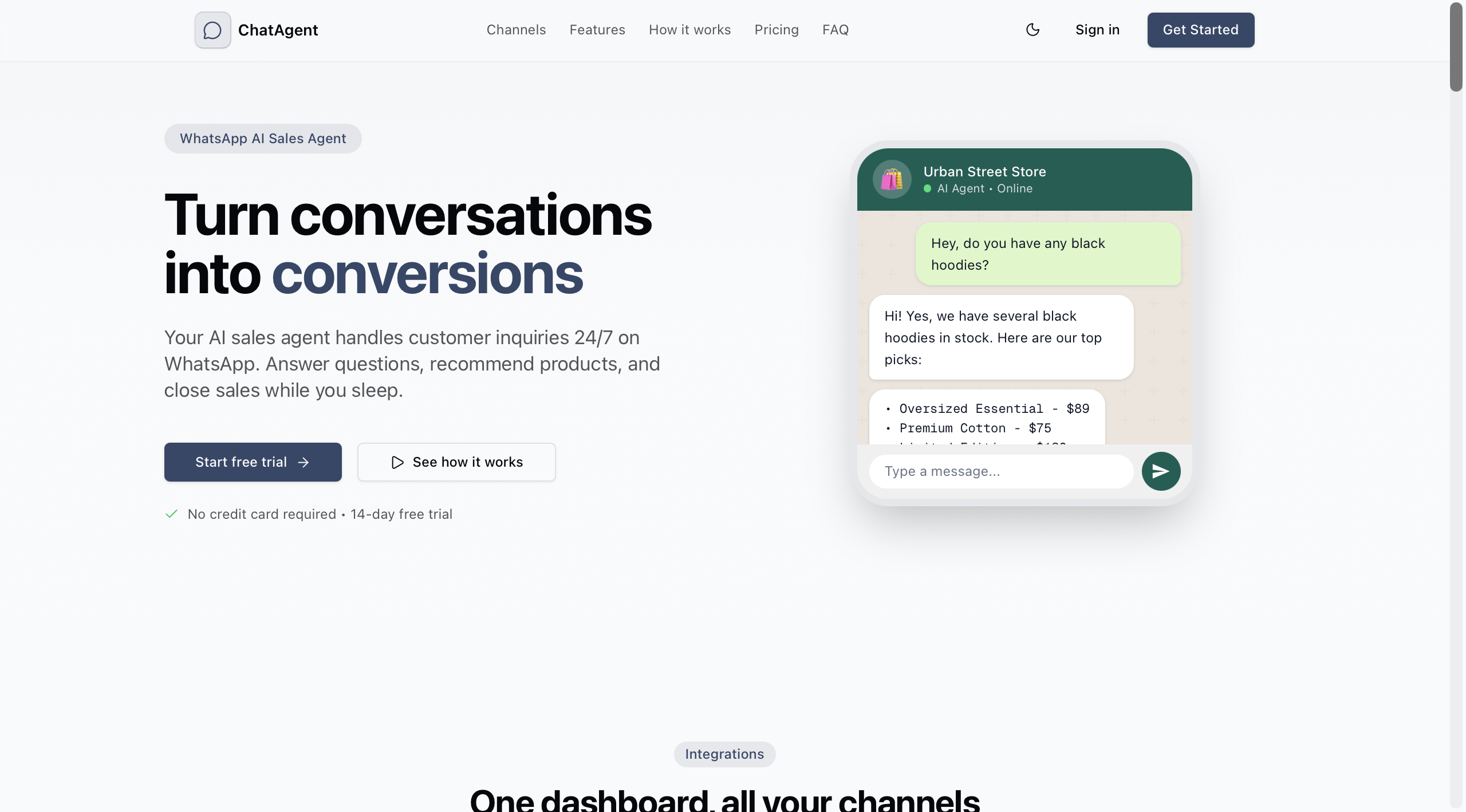1466x812 pixels.
Task: Click the green Online status dot
Action: coord(927,189)
